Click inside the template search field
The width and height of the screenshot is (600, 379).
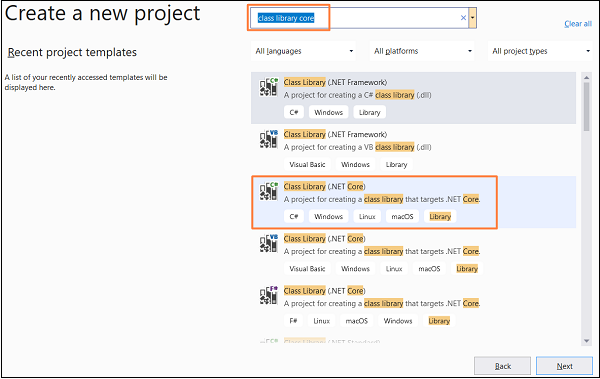[356, 18]
